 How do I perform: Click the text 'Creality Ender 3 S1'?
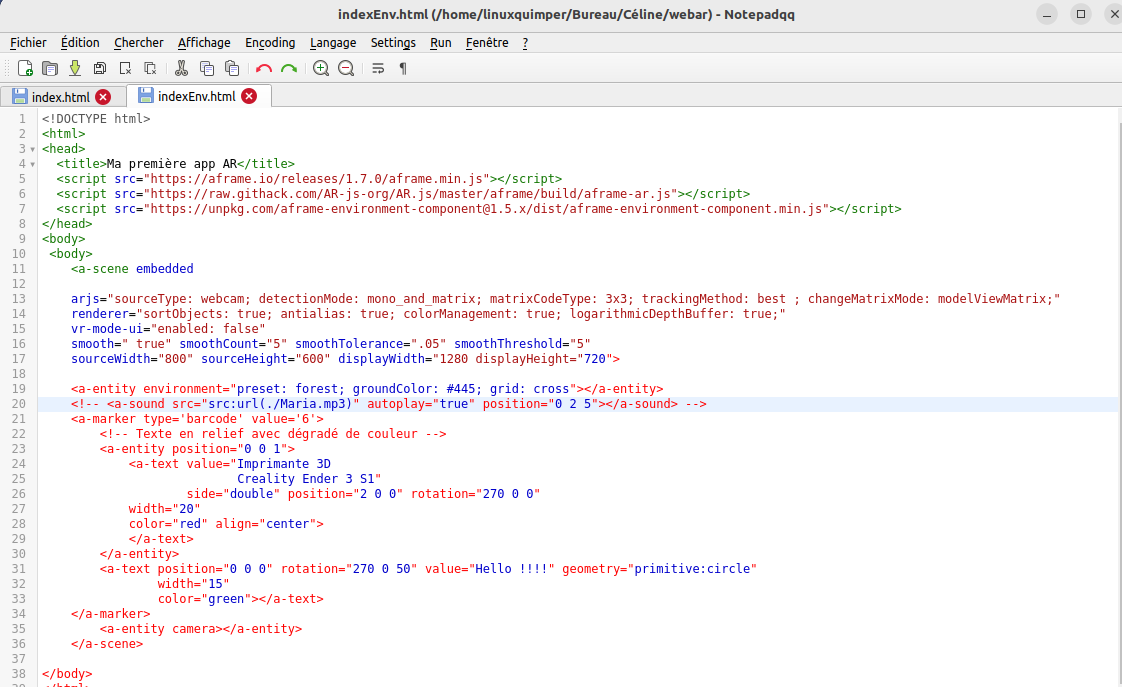pos(306,479)
